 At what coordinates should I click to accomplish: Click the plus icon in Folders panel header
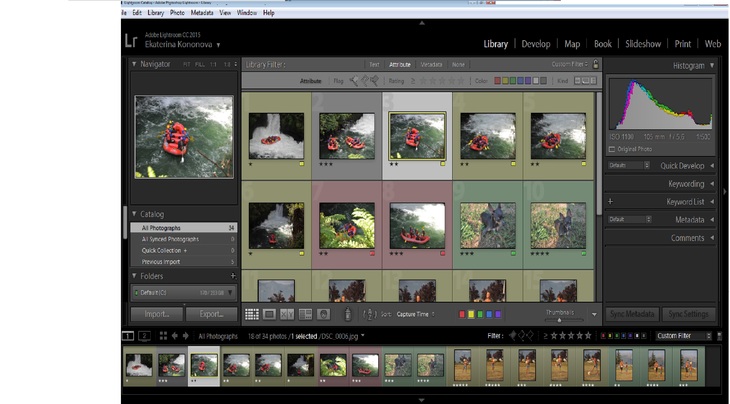click(233, 276)
